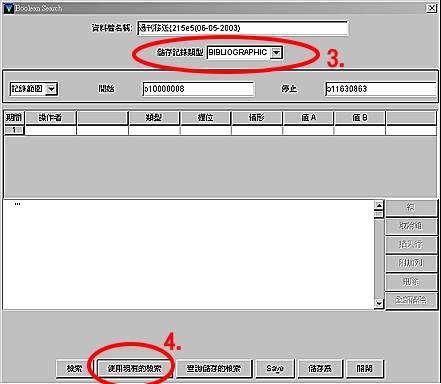The image size is (441, 384).
Task: Click the 關閉 close button
Action: click(365, 369)
